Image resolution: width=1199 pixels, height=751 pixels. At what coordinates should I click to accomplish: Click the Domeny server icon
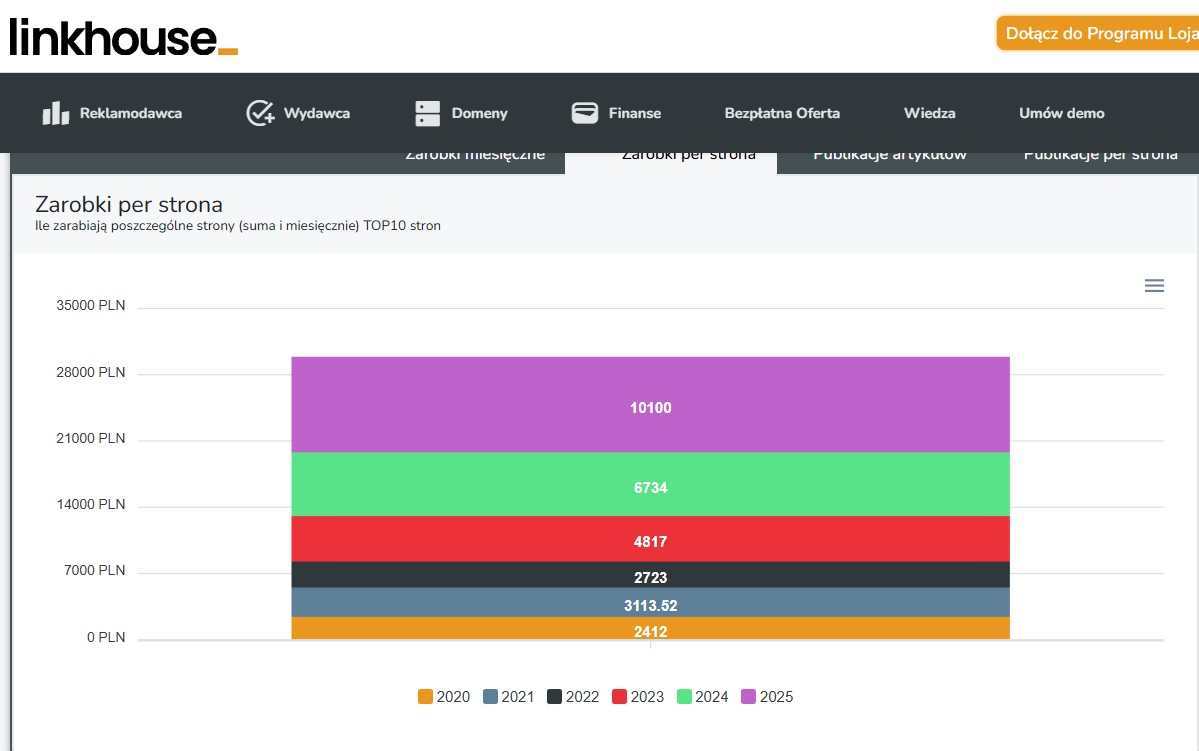[427, 113]
